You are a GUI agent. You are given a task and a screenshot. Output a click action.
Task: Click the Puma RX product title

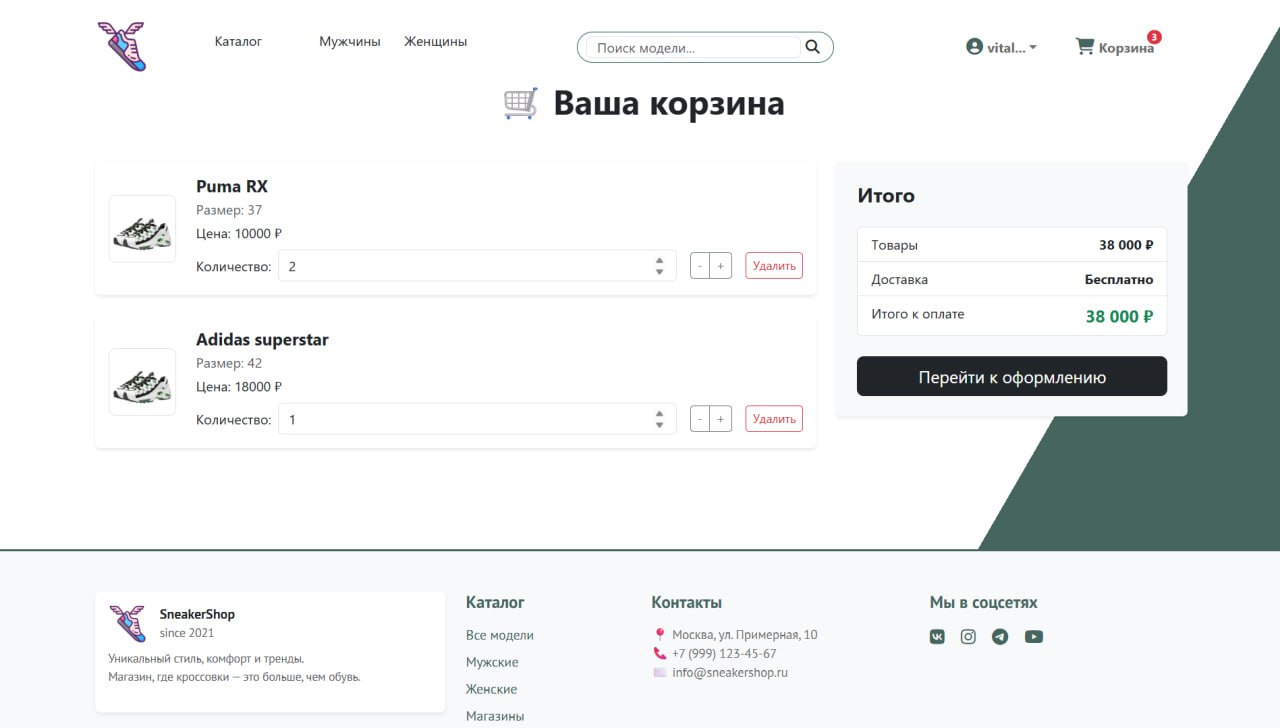click(x=232, y=186)
